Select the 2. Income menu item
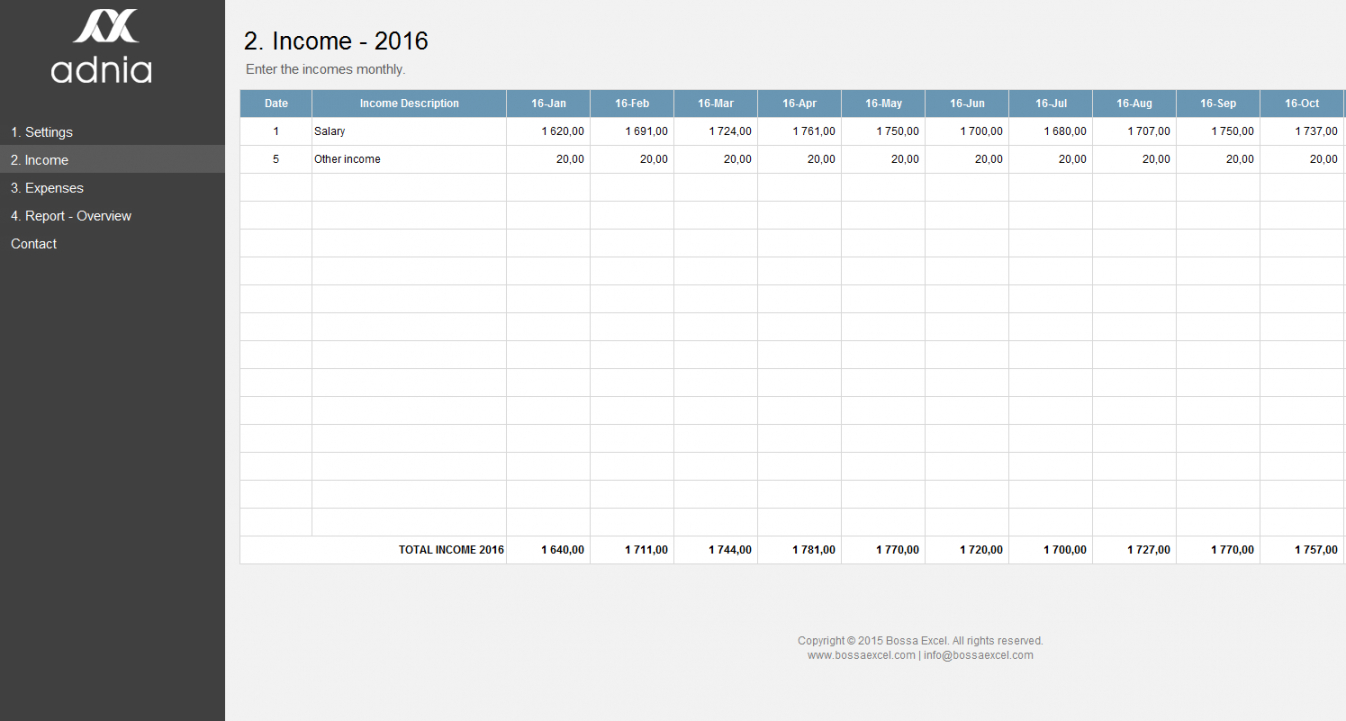 pyautogui.click(x=40, y=160)
